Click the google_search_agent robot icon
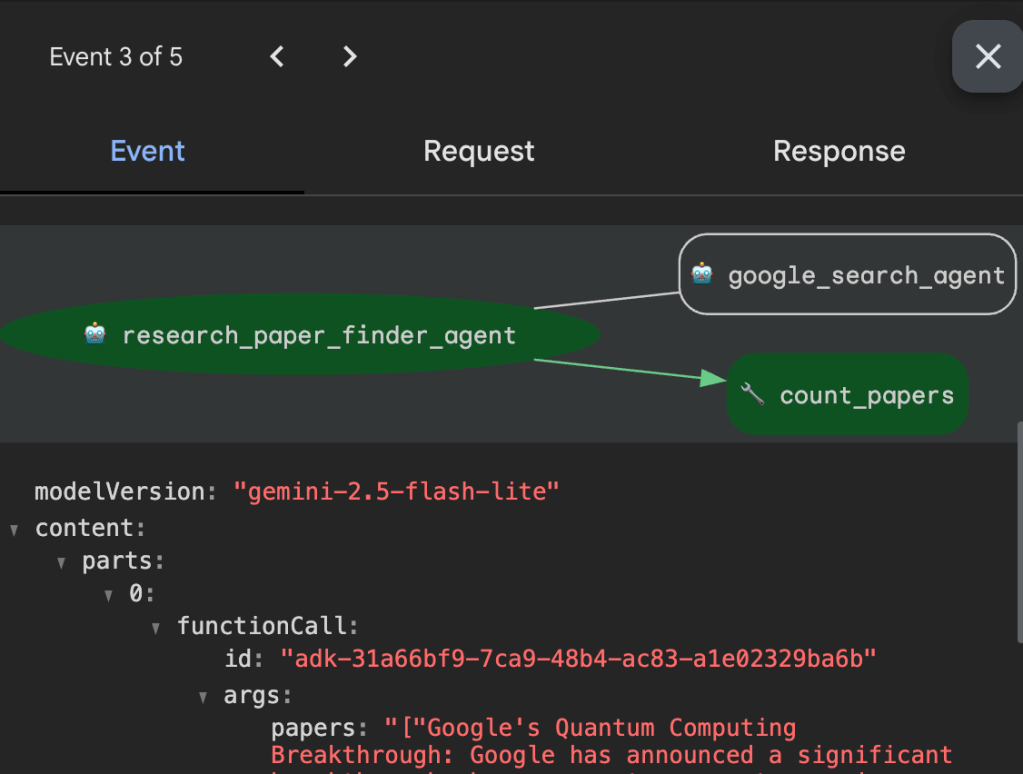Viewport: 1023px width, 774px height. coord(703,275)
